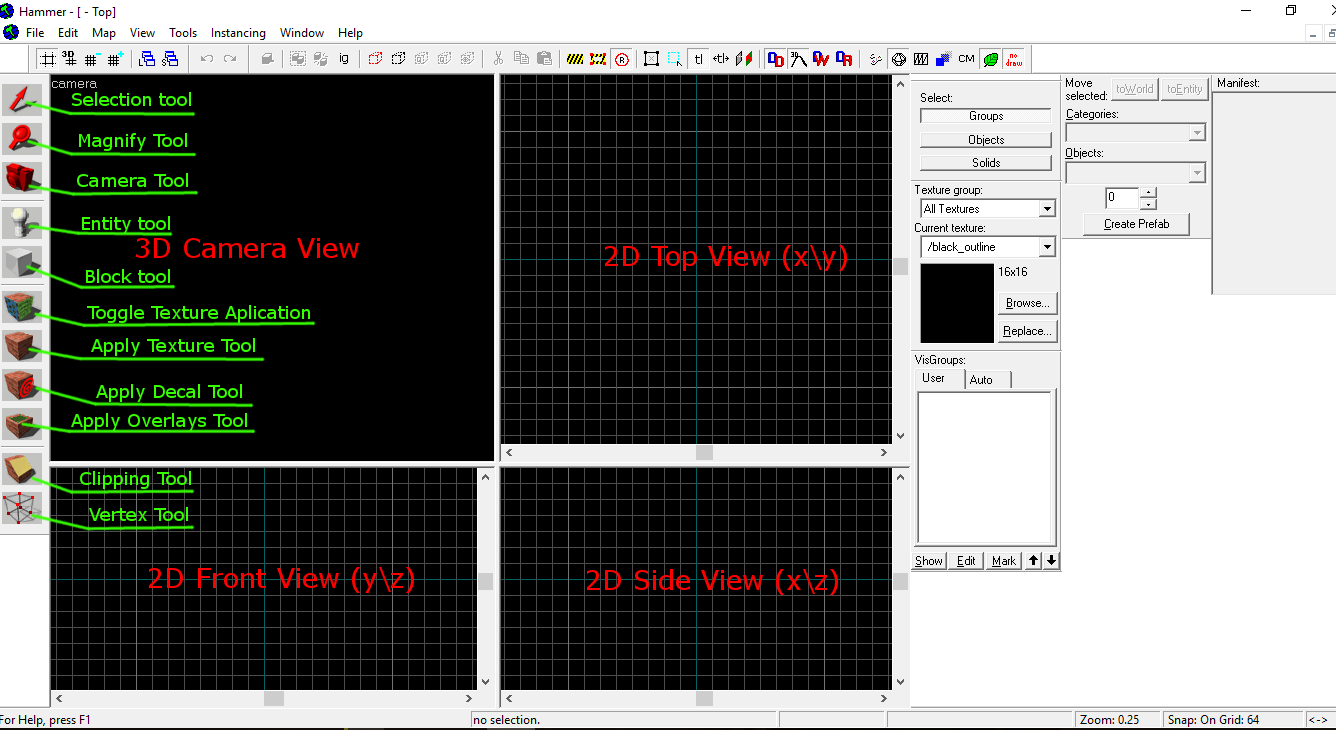The height and width of the screenshot is (730, 1336).
Task: Click the prefab count input field
Action: pyautogui.click(x=1122, y=198)
